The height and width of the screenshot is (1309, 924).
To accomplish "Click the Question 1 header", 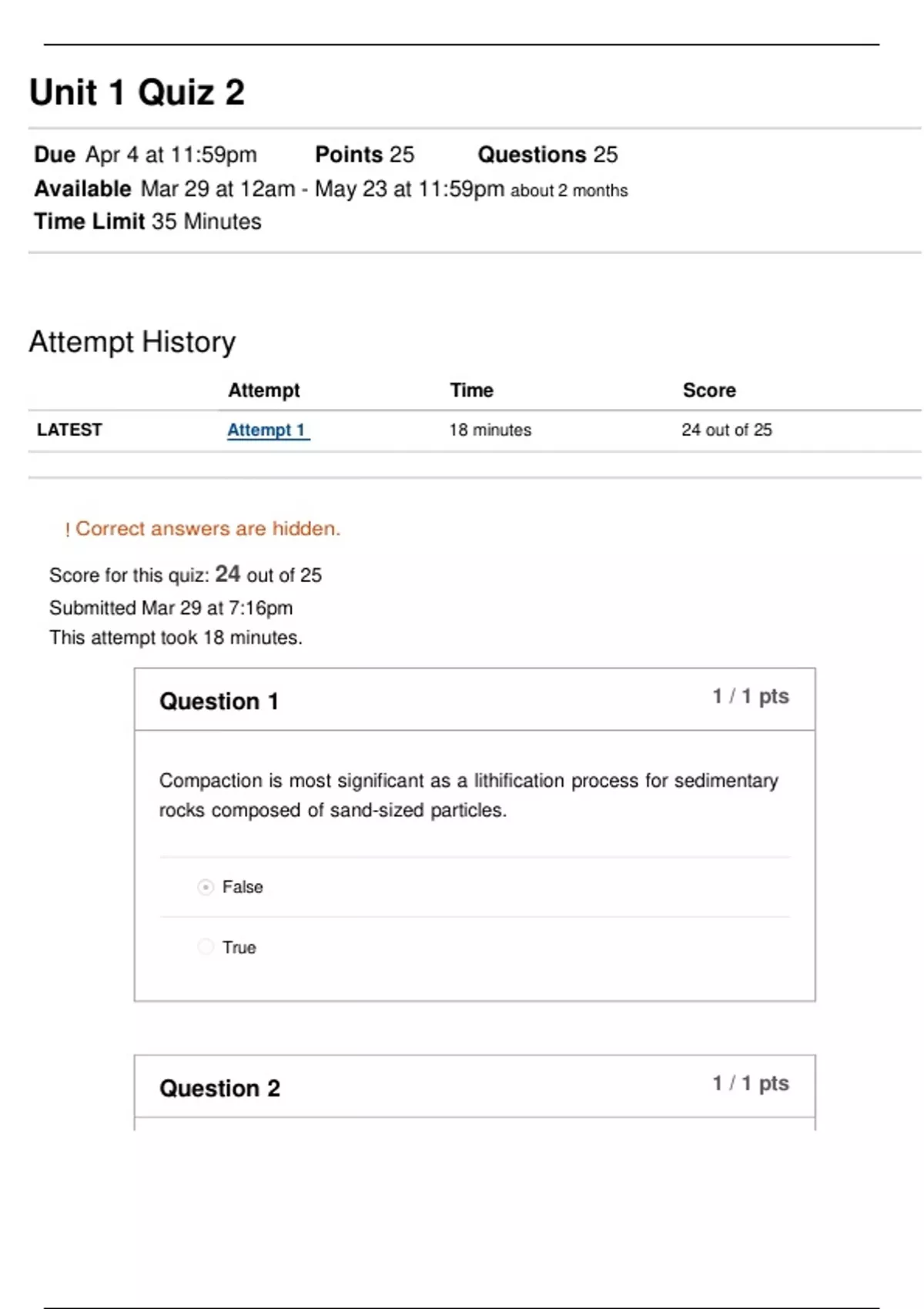I will pyautogui.click(x=219, y=701).
